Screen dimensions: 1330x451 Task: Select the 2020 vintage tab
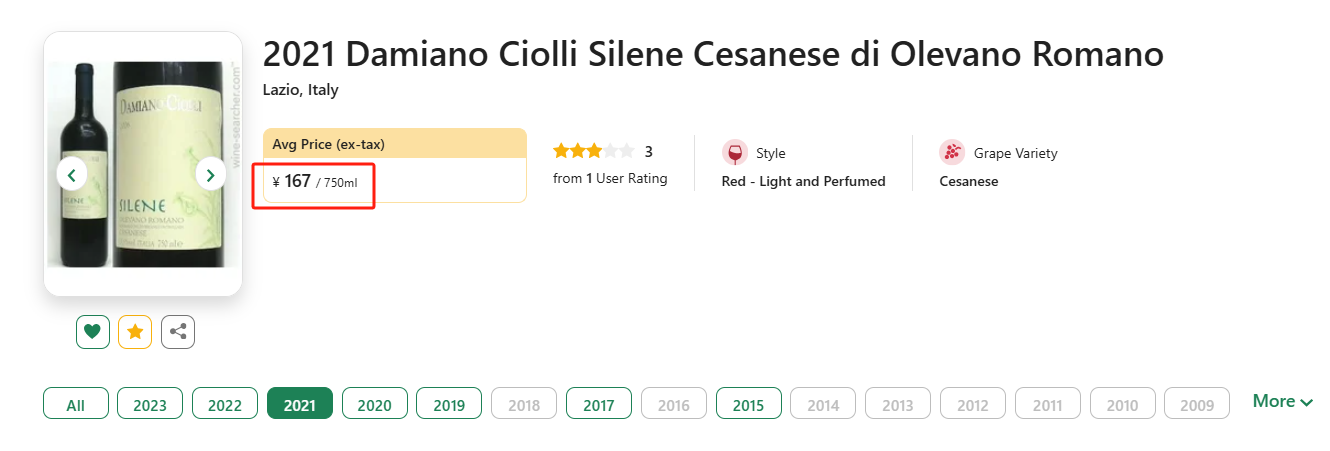tap(374, 404)
